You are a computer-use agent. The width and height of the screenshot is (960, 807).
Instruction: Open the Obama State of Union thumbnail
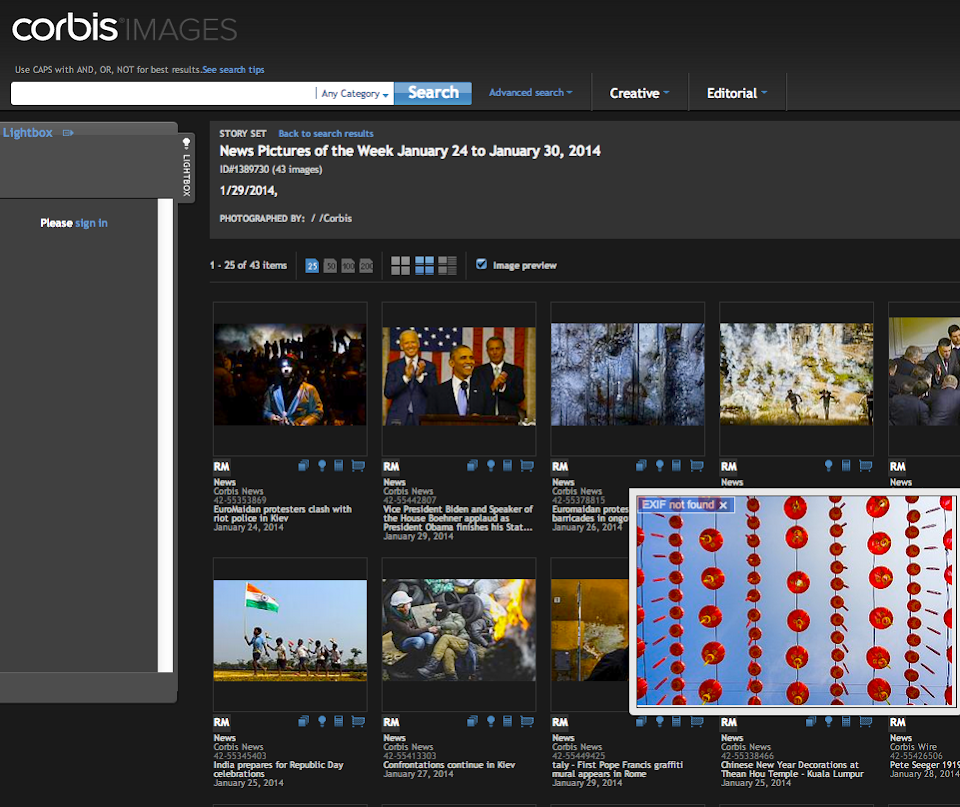click(459, 376)
